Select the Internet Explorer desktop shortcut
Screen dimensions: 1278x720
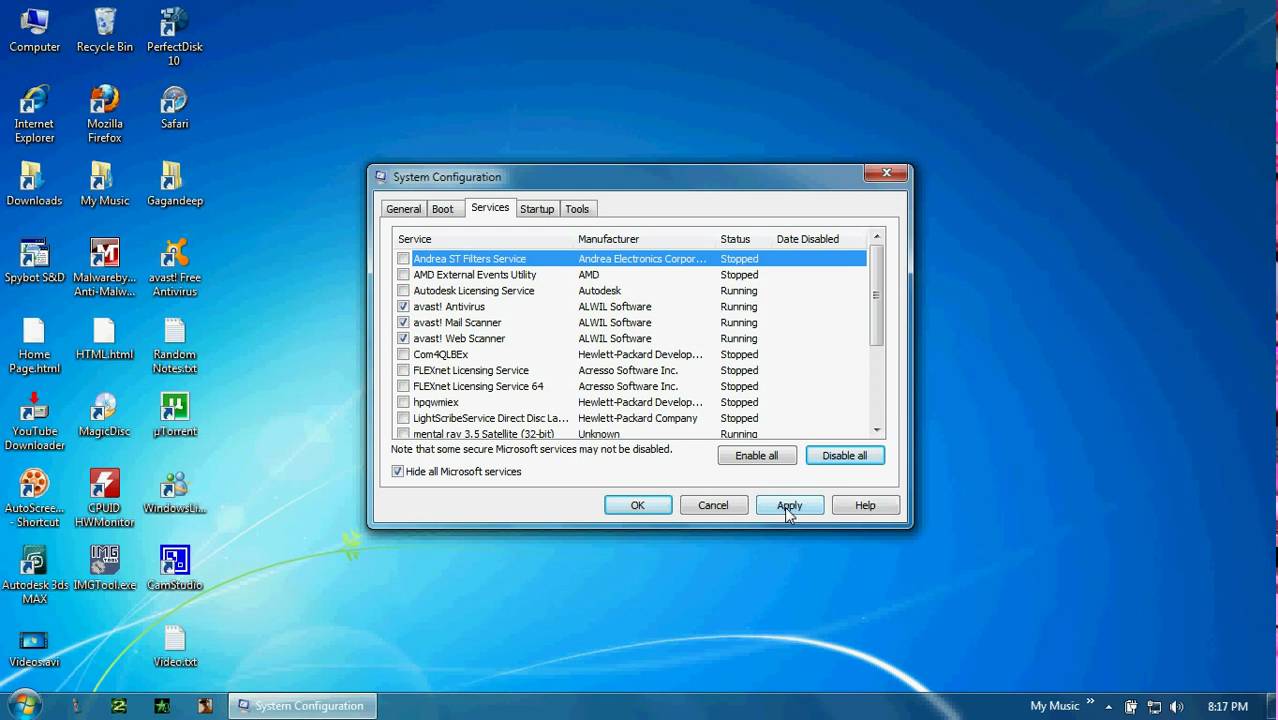coord(34,114)
